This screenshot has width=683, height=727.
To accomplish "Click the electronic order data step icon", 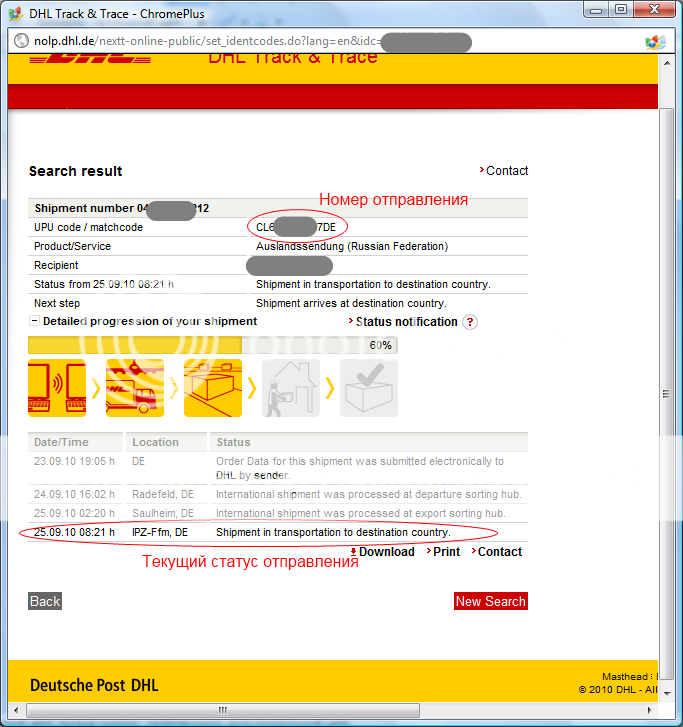I will point(57,388).
